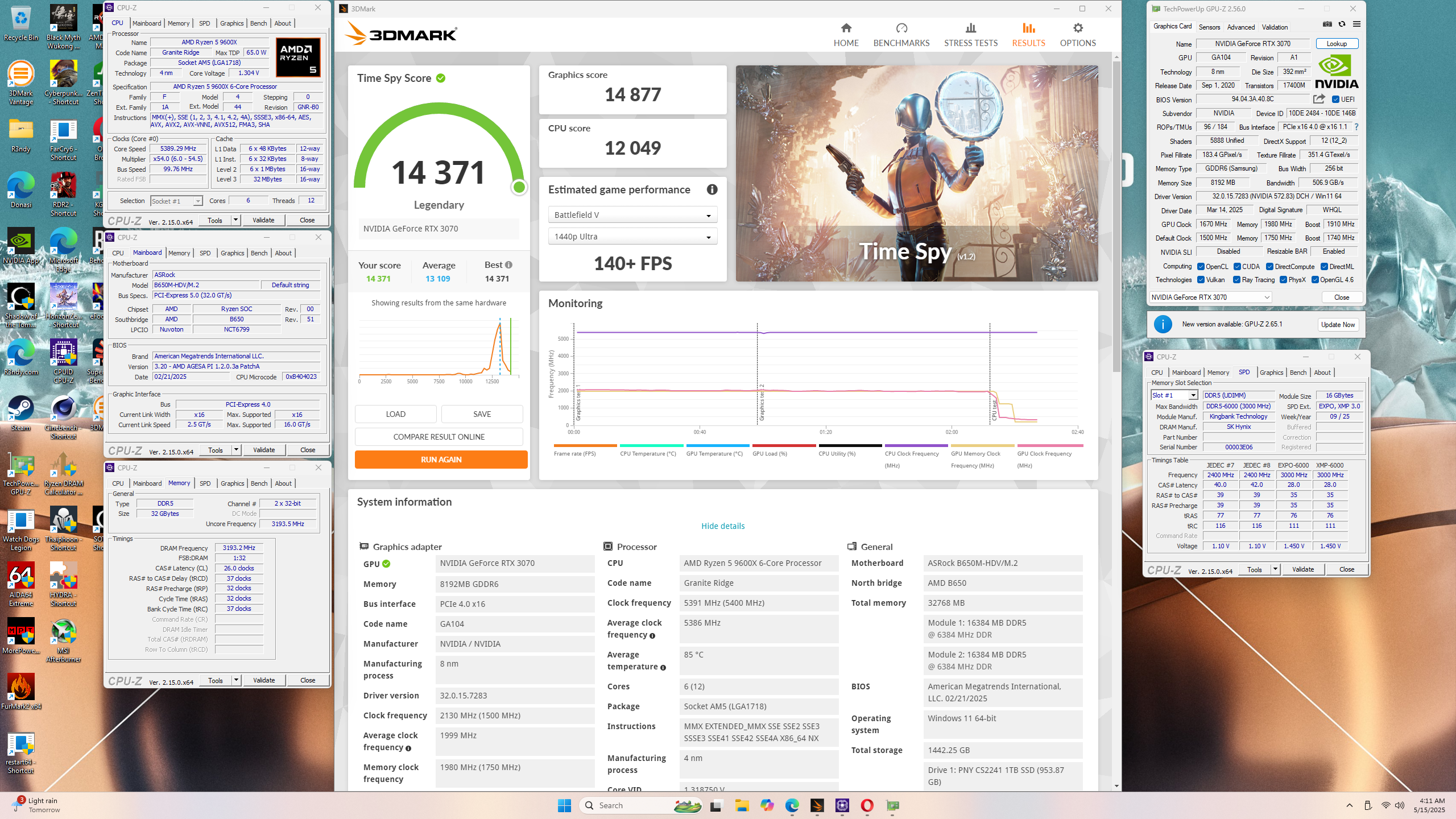Click the LOAD result button
The image size is (1456, 819).
(395, 414)
